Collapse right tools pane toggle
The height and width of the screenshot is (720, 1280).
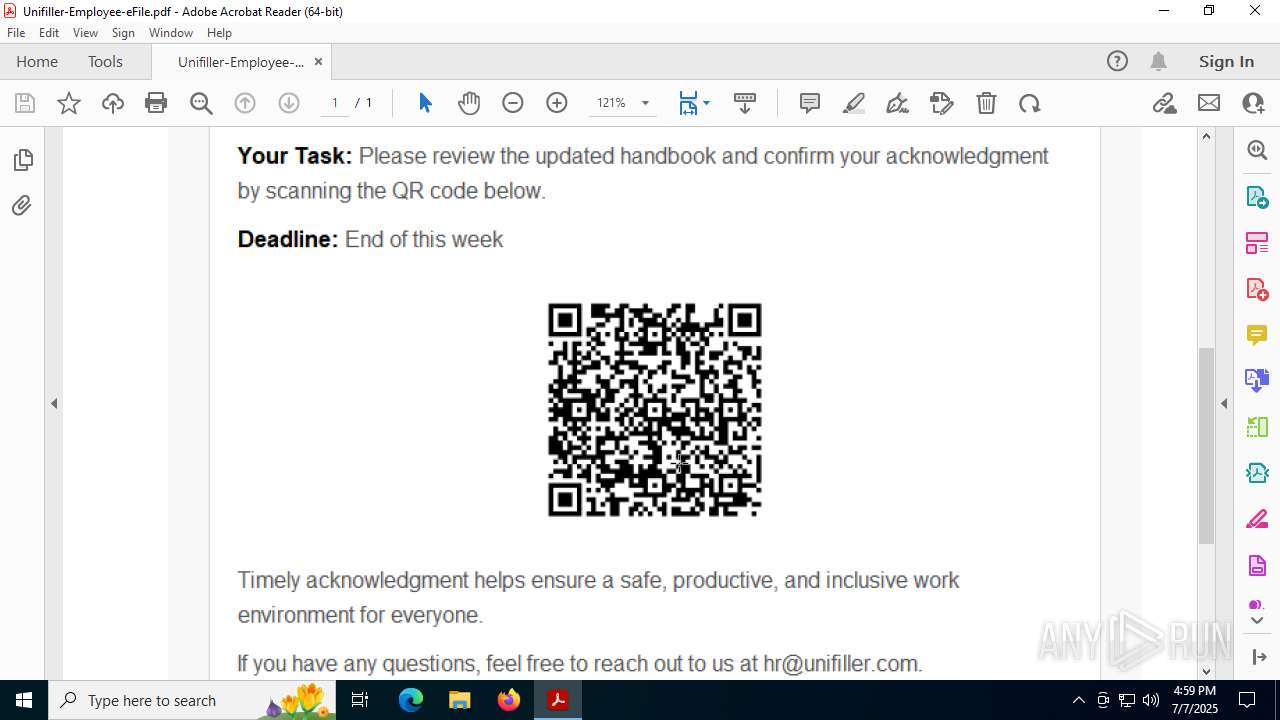point(1257,657)
